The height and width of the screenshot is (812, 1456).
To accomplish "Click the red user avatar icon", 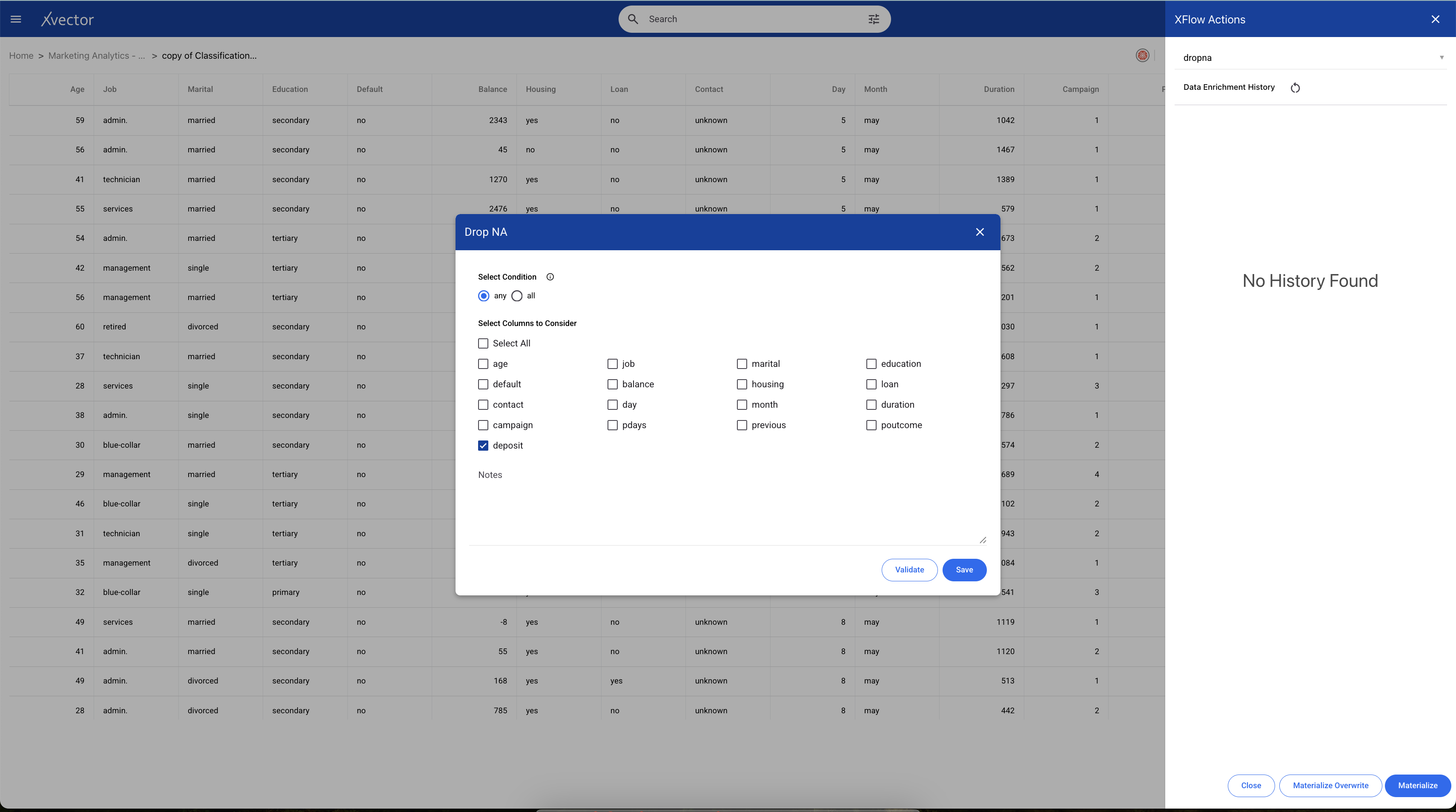I will tap(1142, 55).
